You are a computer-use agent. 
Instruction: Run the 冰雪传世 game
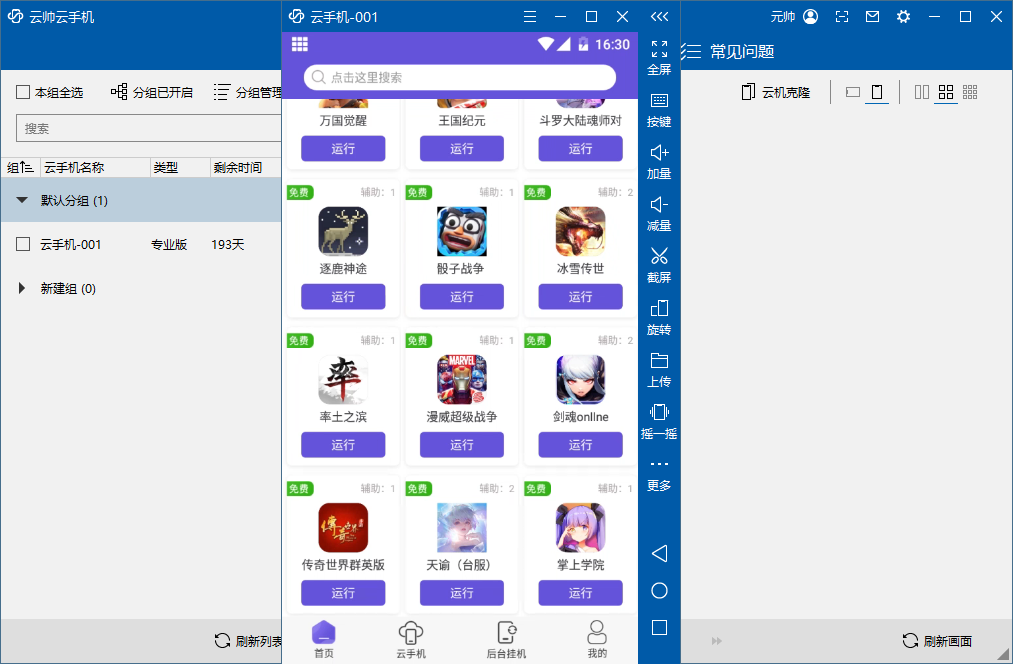tap(580, 296)
